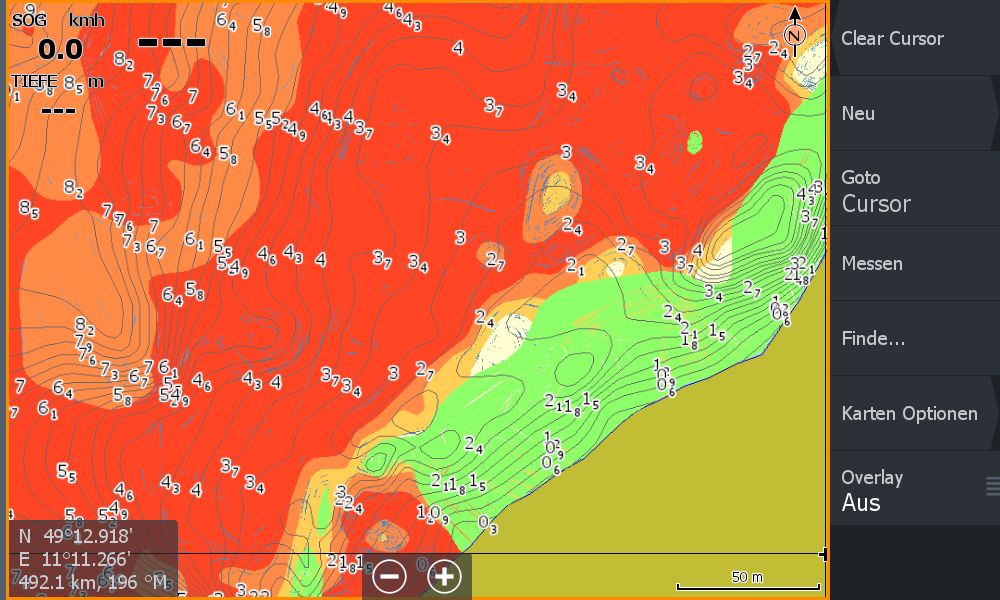
Task: Zoom in with the plus button
Action: pyautogui.click(x=444, y=576)
